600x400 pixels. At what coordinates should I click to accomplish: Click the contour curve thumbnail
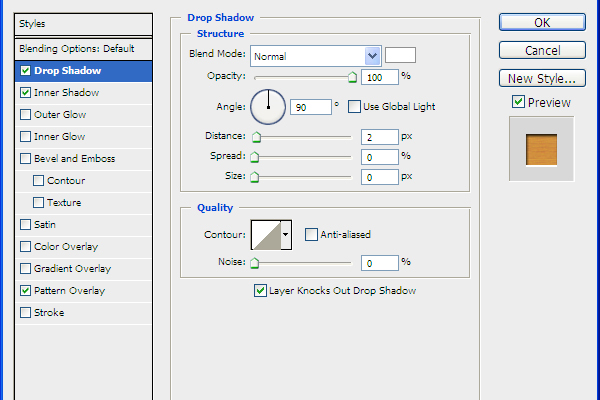[x=266, y=235]
